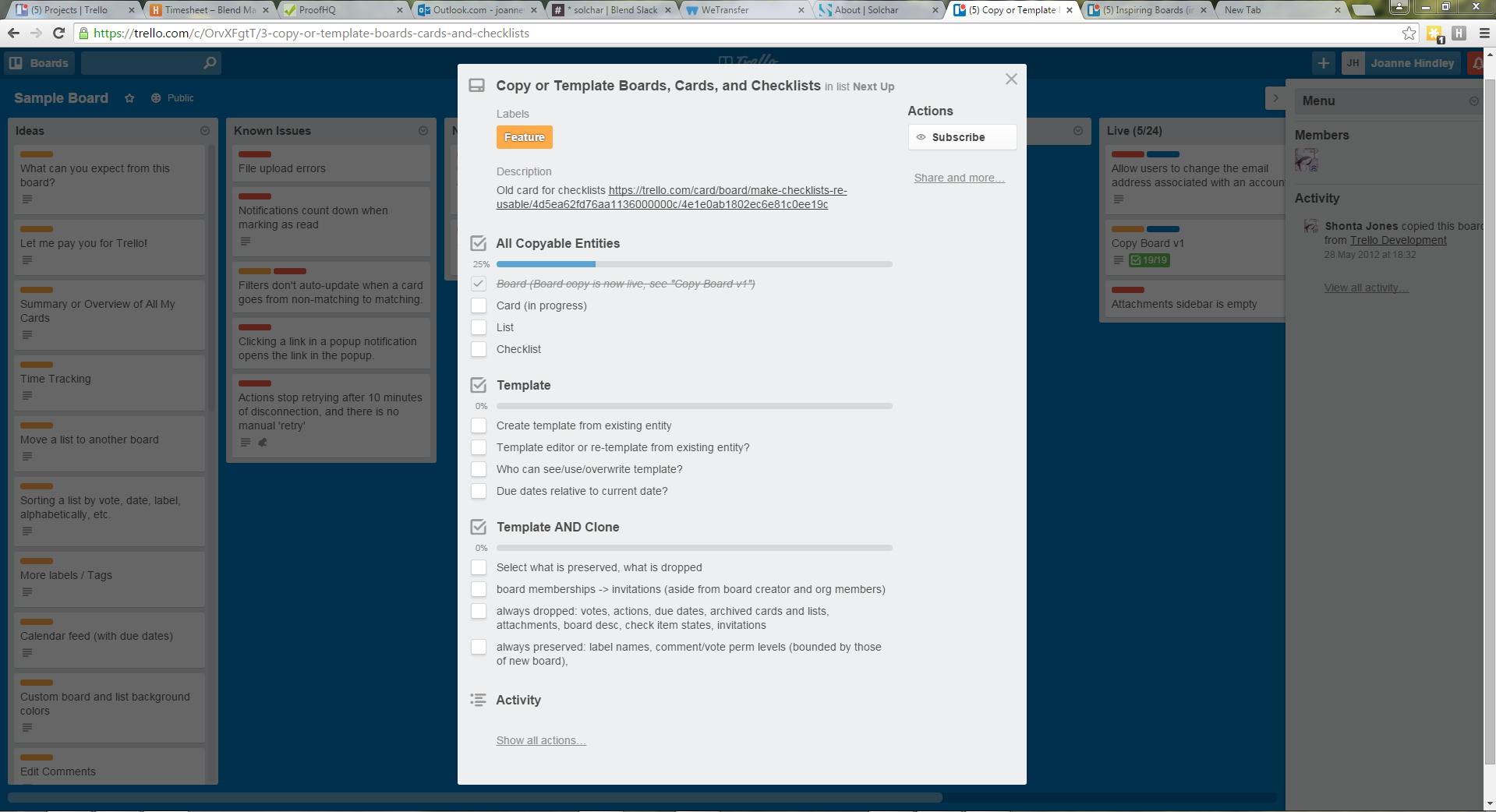
Task: Check the board memberships invitations item
Action: pos(479,589)
